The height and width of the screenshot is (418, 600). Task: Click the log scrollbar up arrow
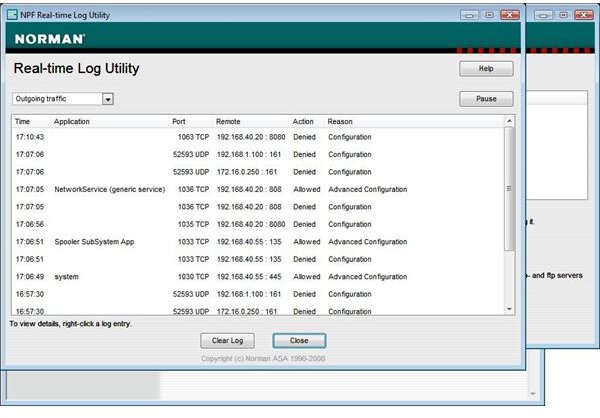point(509,121)
